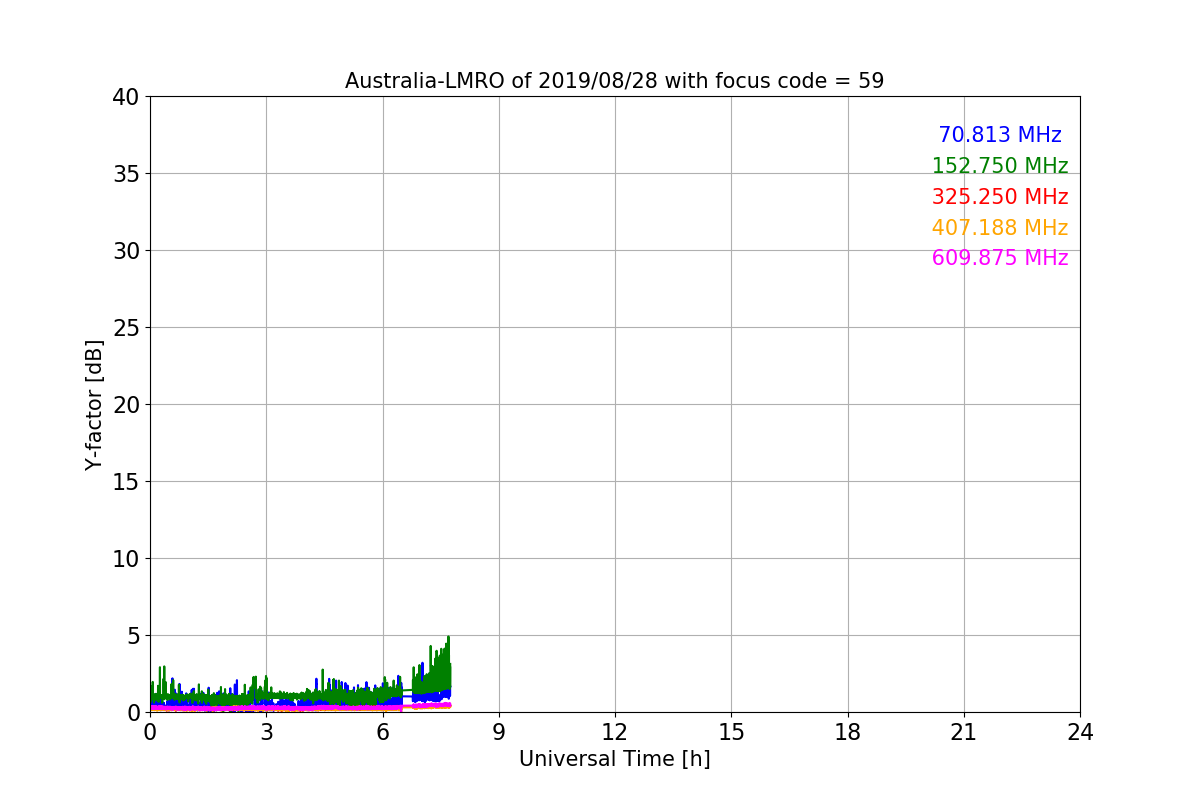Click the y-axis tick label 40
This screenshot has width=1200, height=800.
125,97
